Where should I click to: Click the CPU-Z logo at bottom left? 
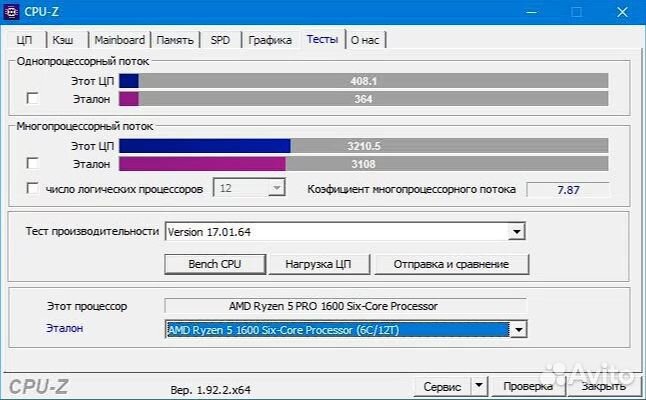click(x=38, y=387)
